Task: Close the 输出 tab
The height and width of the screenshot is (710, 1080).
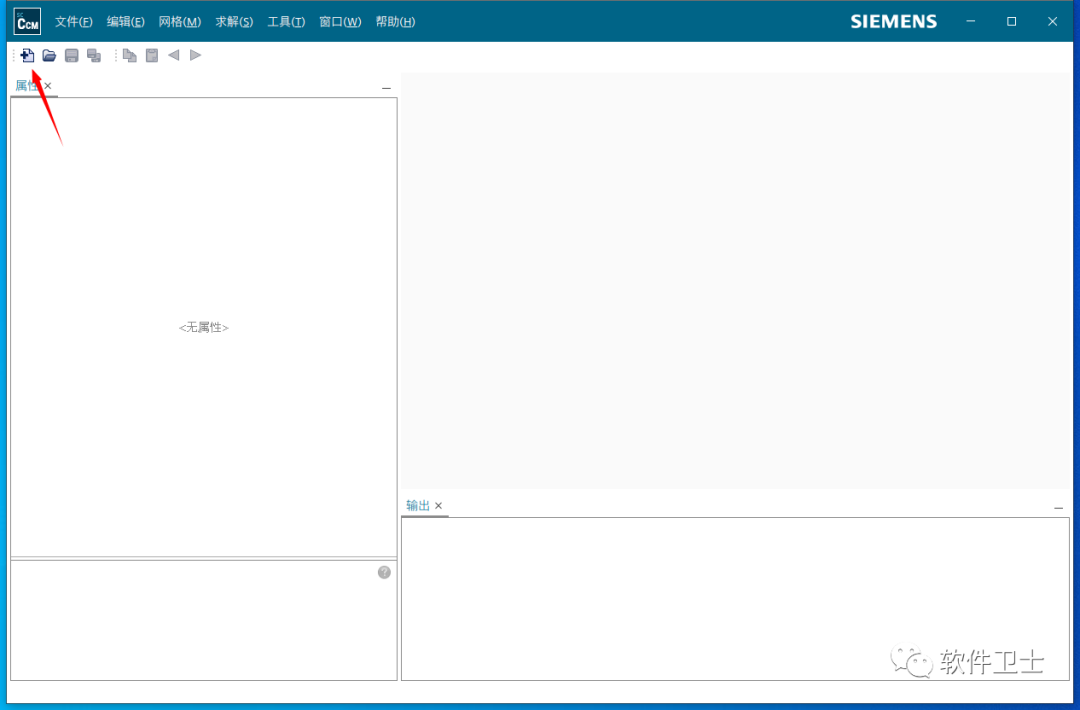Action: 438,505
